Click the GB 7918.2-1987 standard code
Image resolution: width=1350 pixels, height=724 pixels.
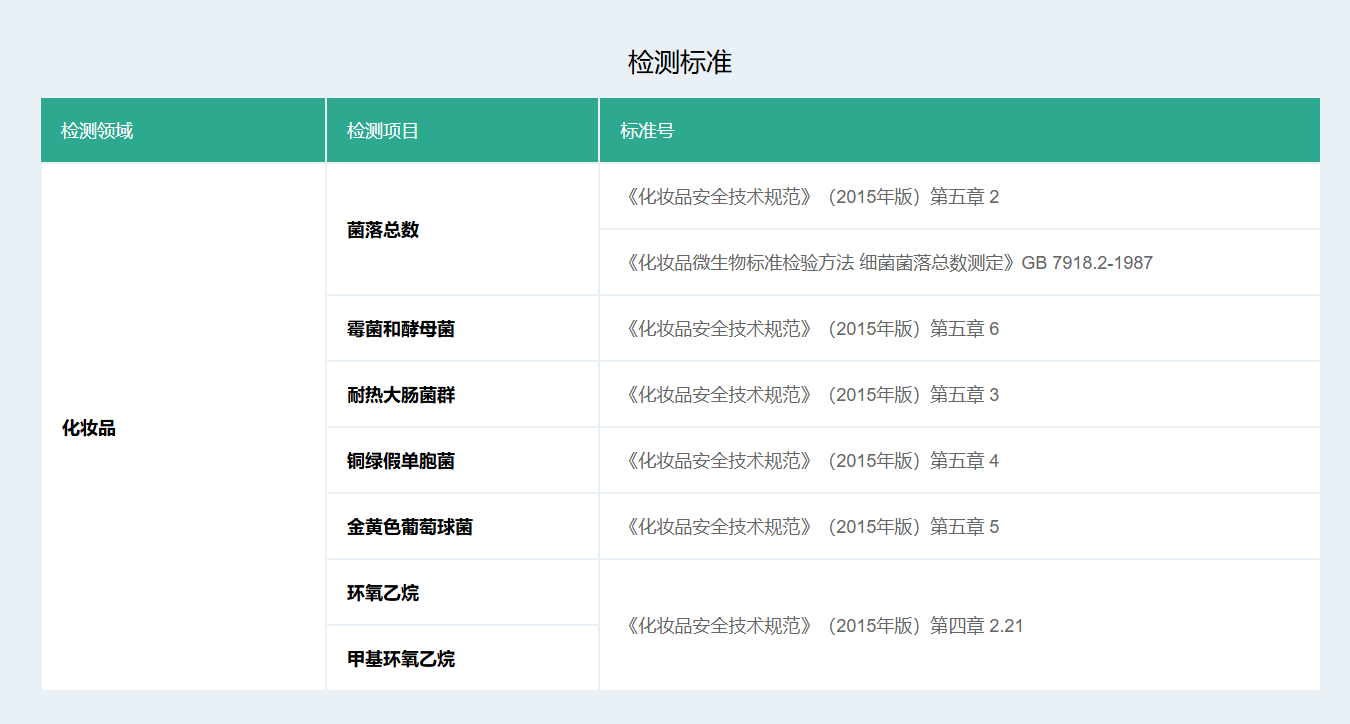point(1087,263)
